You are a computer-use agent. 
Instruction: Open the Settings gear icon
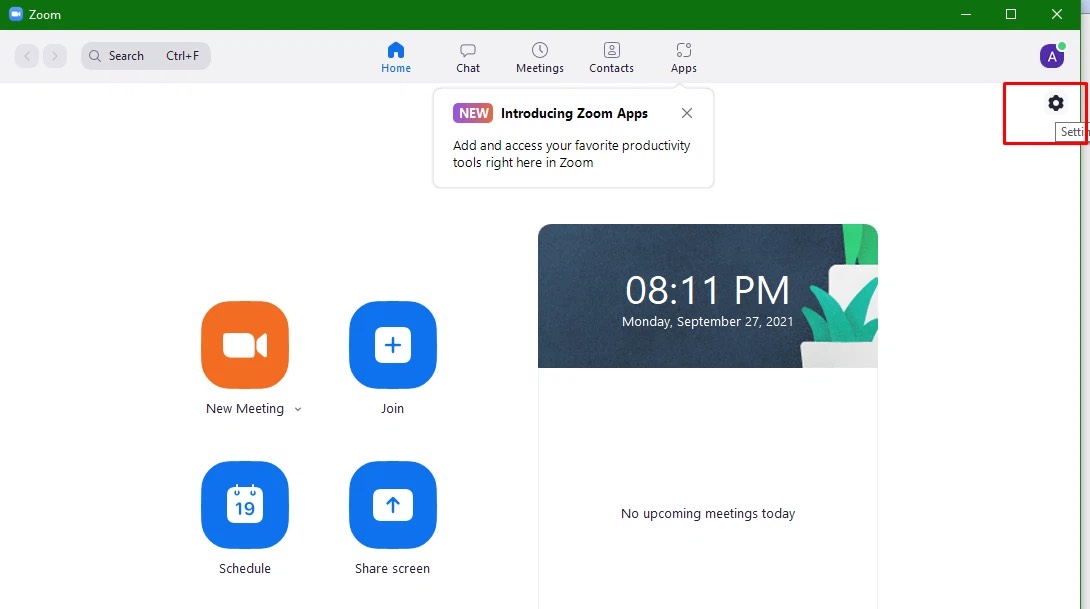pyautogui.click(x=1055, y=103)
